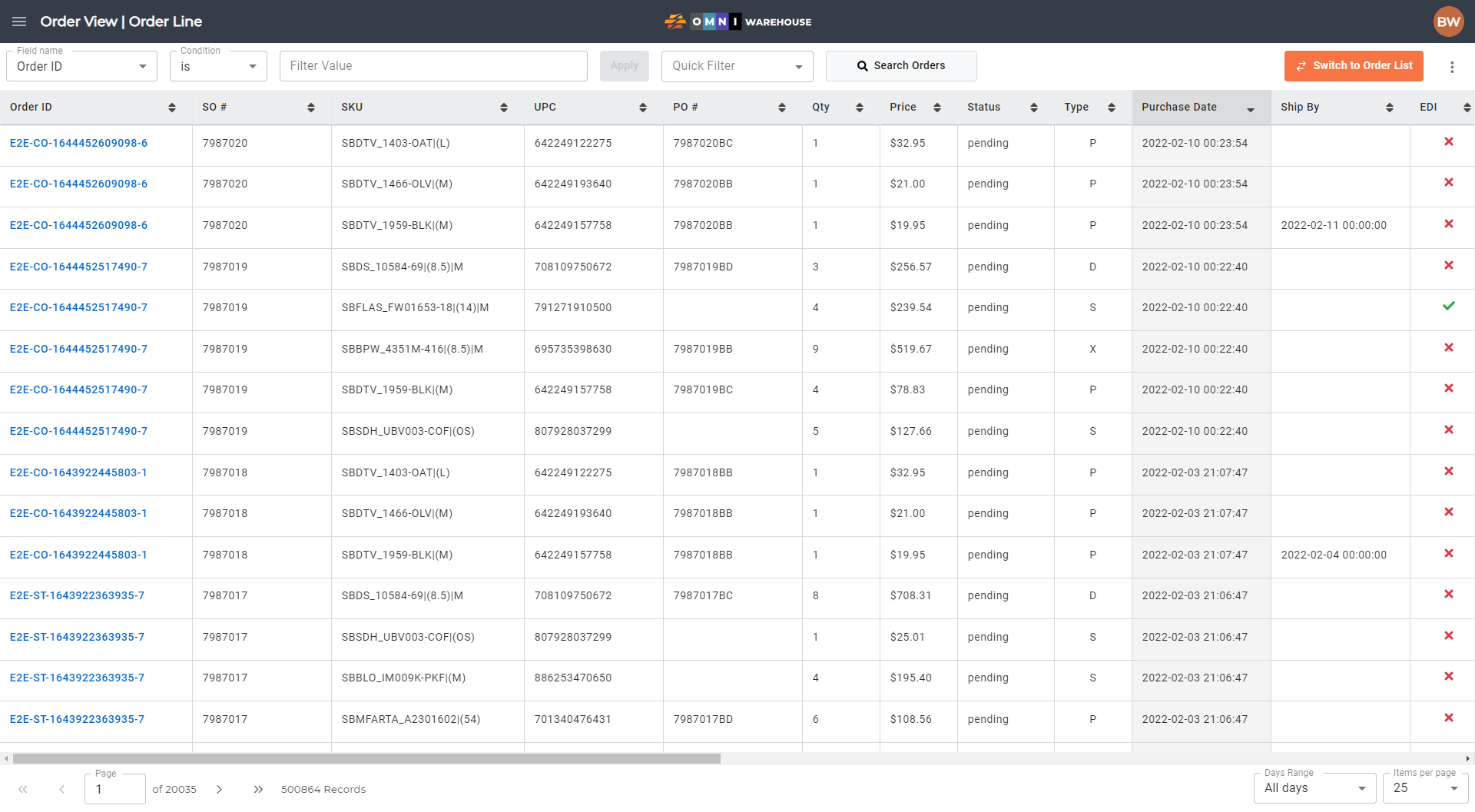Select price cell $195.40

pyautogui.click(x=910, y=678)
